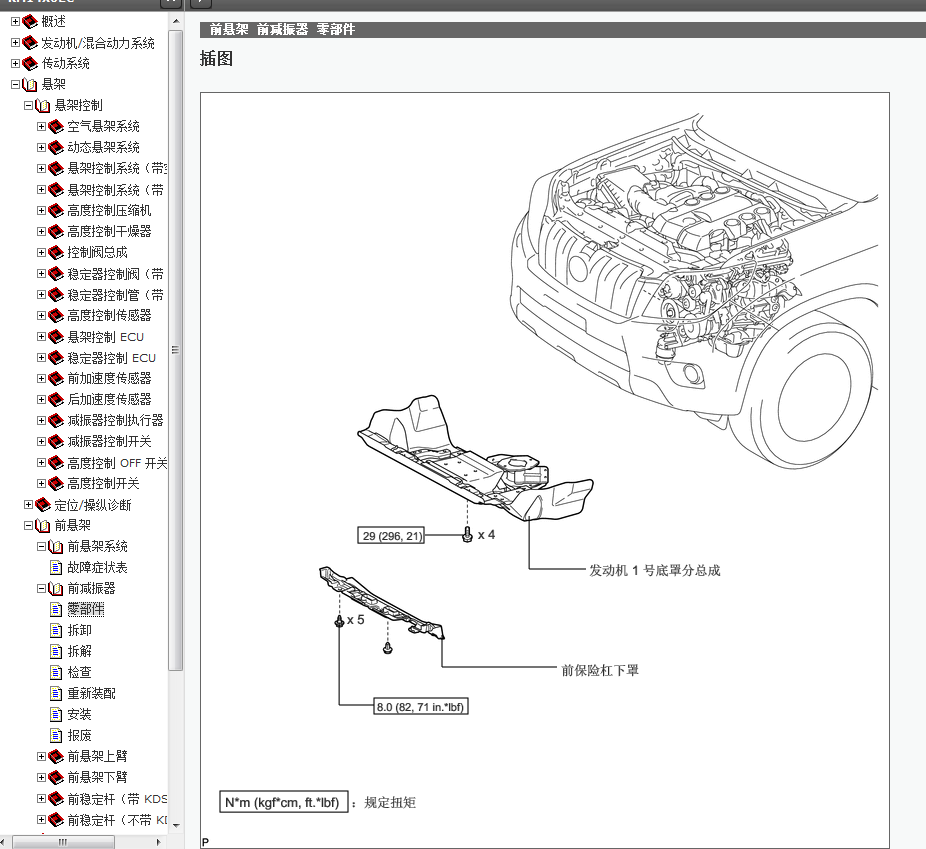
Task: Expand the 传动系统 node
Action: [x=15, y=63]
